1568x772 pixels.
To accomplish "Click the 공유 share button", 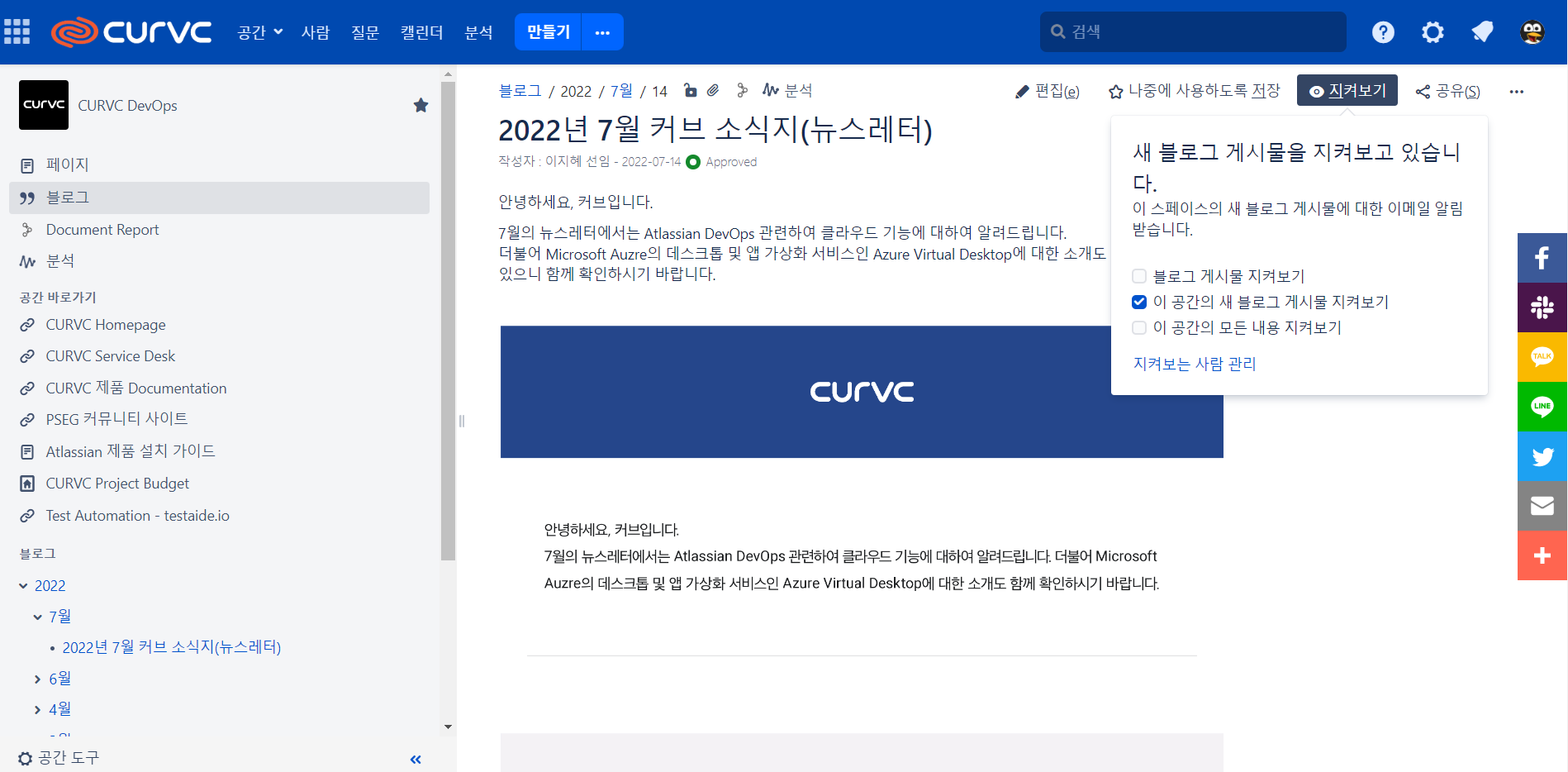I will point(1448,91).
